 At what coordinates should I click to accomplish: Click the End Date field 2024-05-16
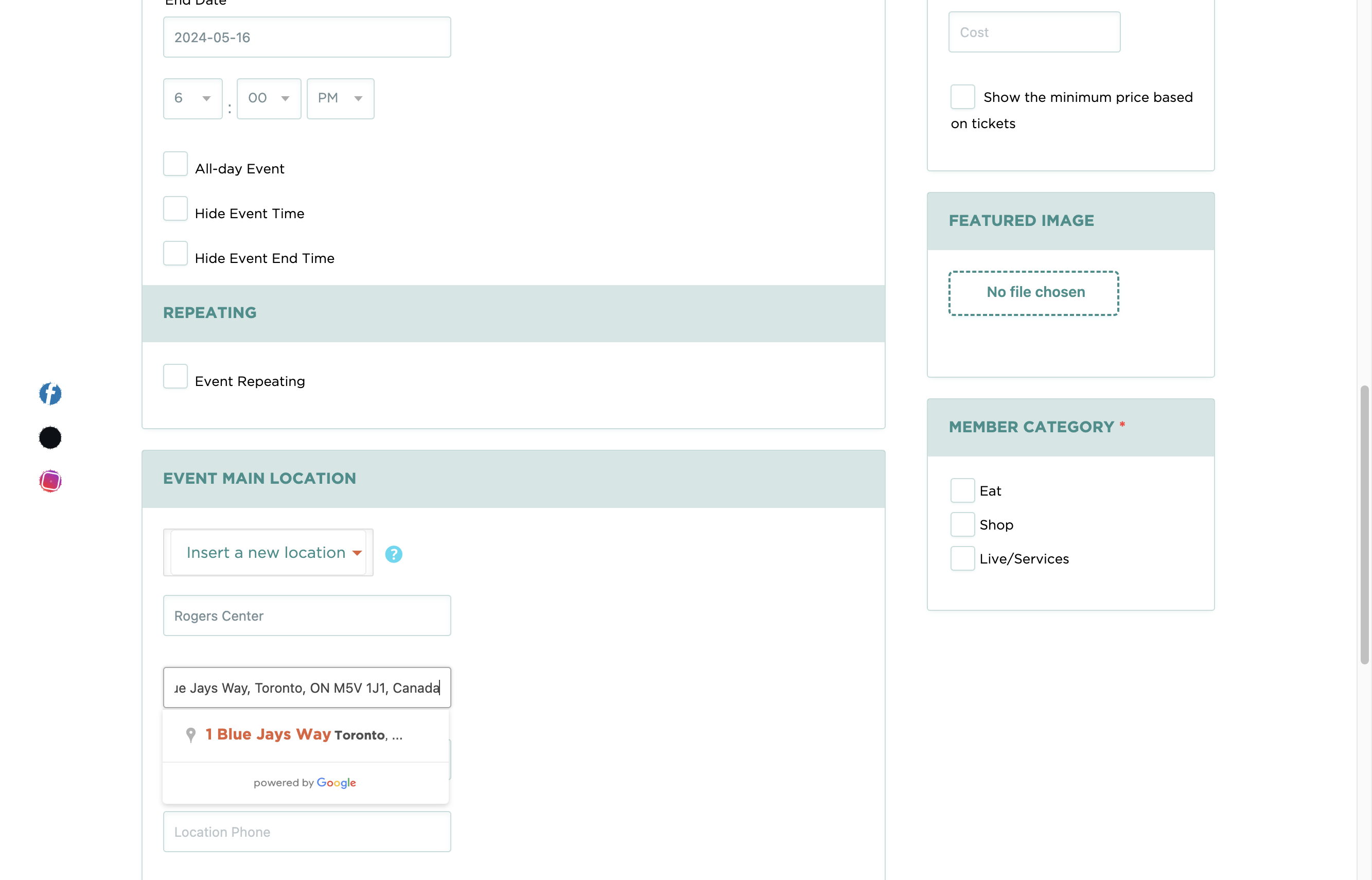307,37
